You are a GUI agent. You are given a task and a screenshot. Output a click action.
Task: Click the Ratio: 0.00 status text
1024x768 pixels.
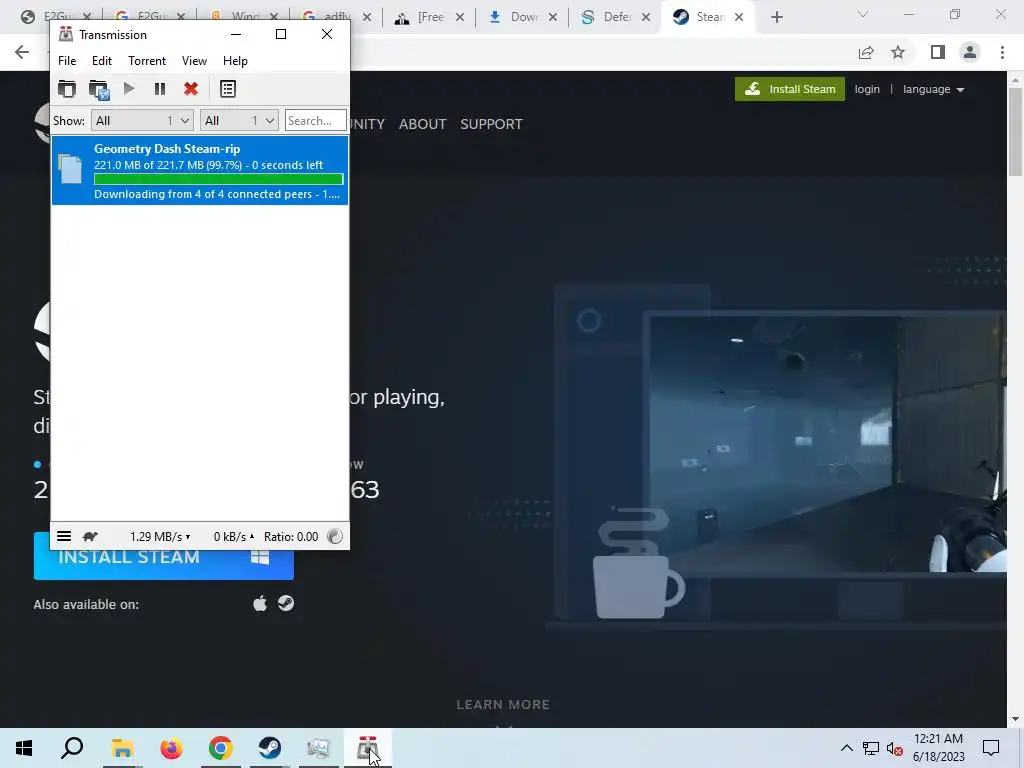(x=291, y=537)
